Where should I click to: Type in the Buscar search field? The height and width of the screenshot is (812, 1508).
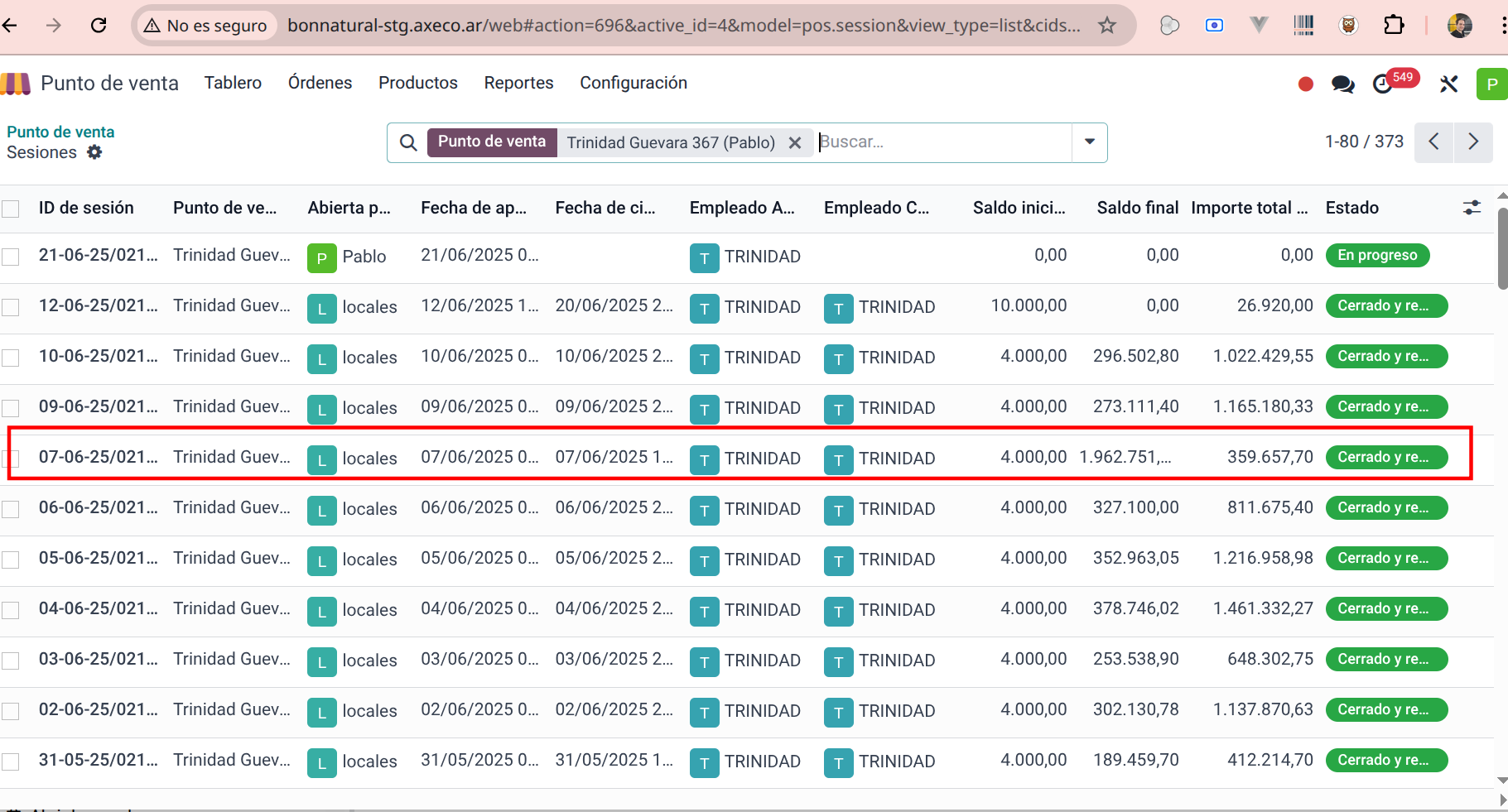point(942,142)
